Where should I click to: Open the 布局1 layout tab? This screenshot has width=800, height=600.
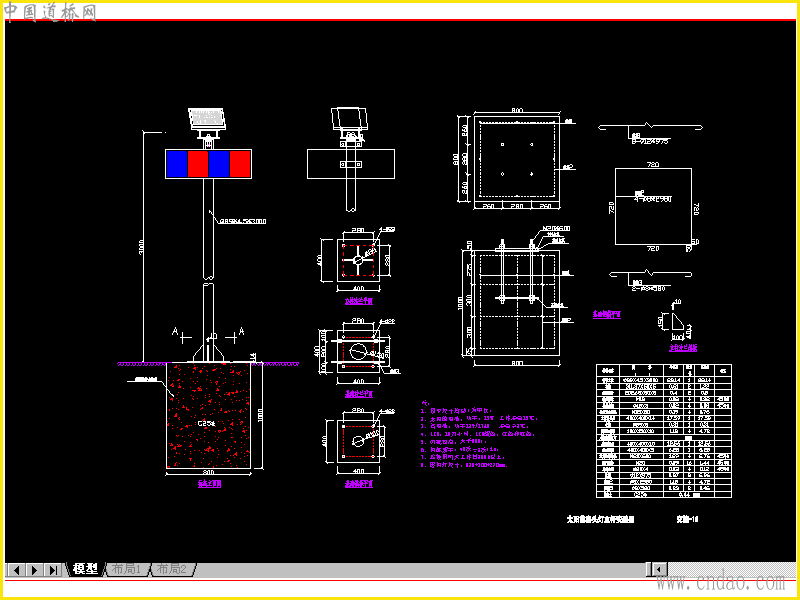tap(126, 569)
